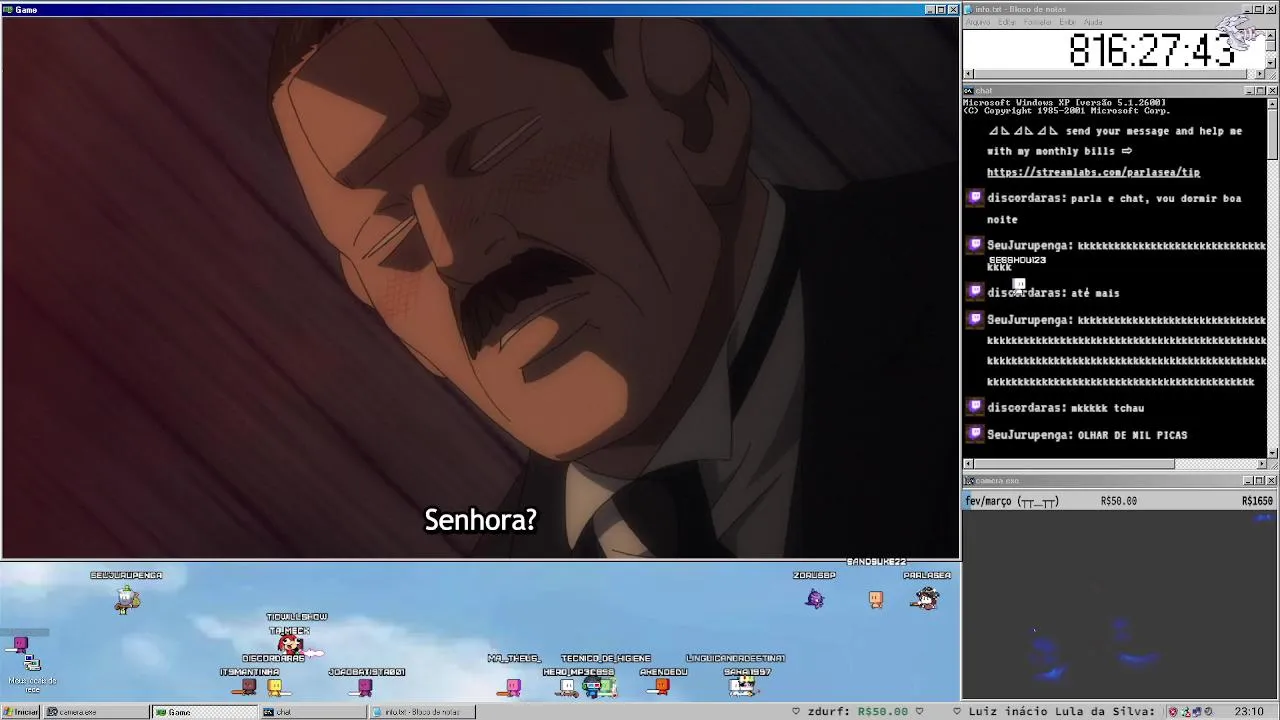Click the console icon in chat title bar
Image resolution: width=1280 pixels, height=720 pixels.
tap(968, 91)
